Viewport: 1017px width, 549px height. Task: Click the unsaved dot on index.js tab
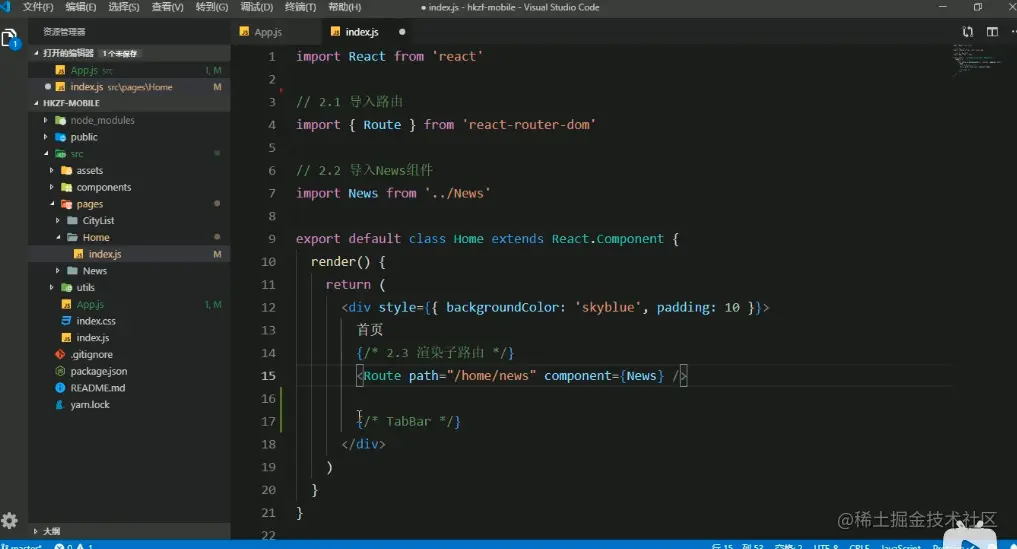click(x=402, y=32)
